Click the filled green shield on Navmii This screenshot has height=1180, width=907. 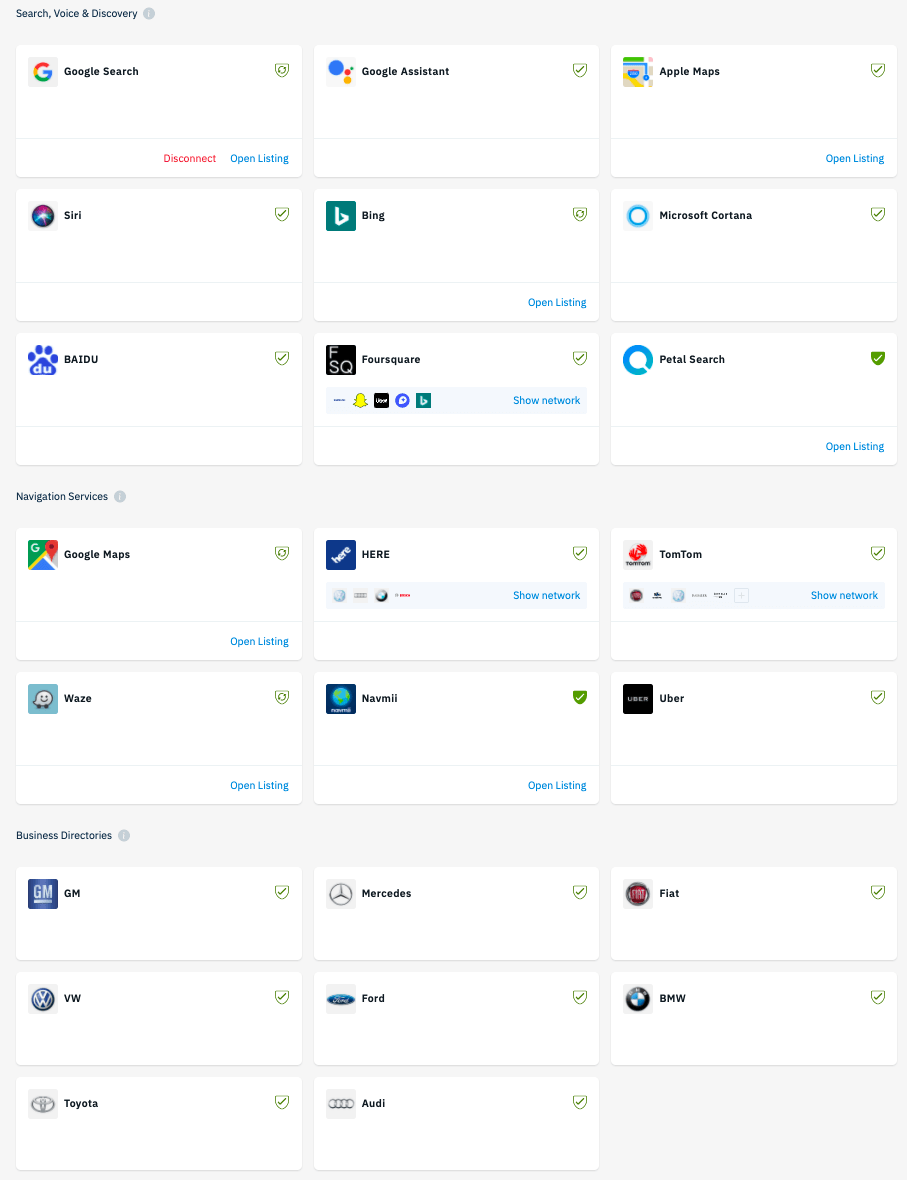point(580,697)
